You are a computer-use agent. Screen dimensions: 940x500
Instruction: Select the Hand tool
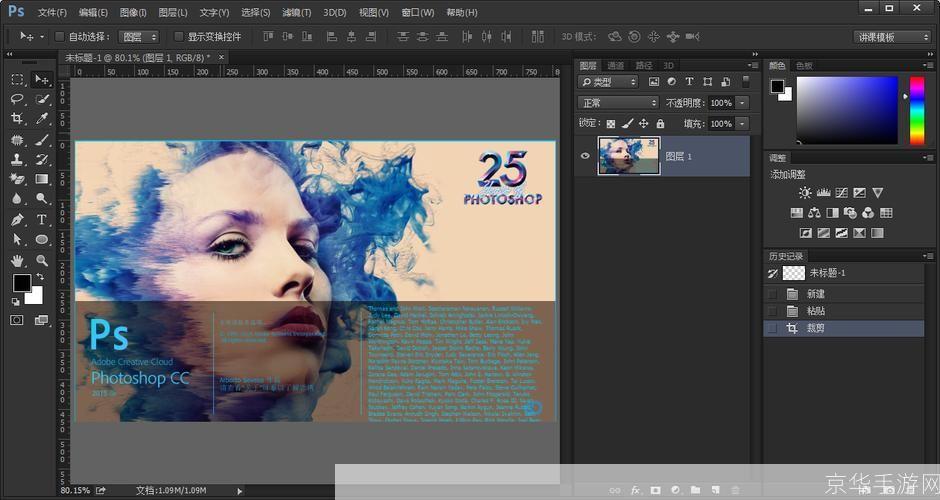click(x=17, y=260)
